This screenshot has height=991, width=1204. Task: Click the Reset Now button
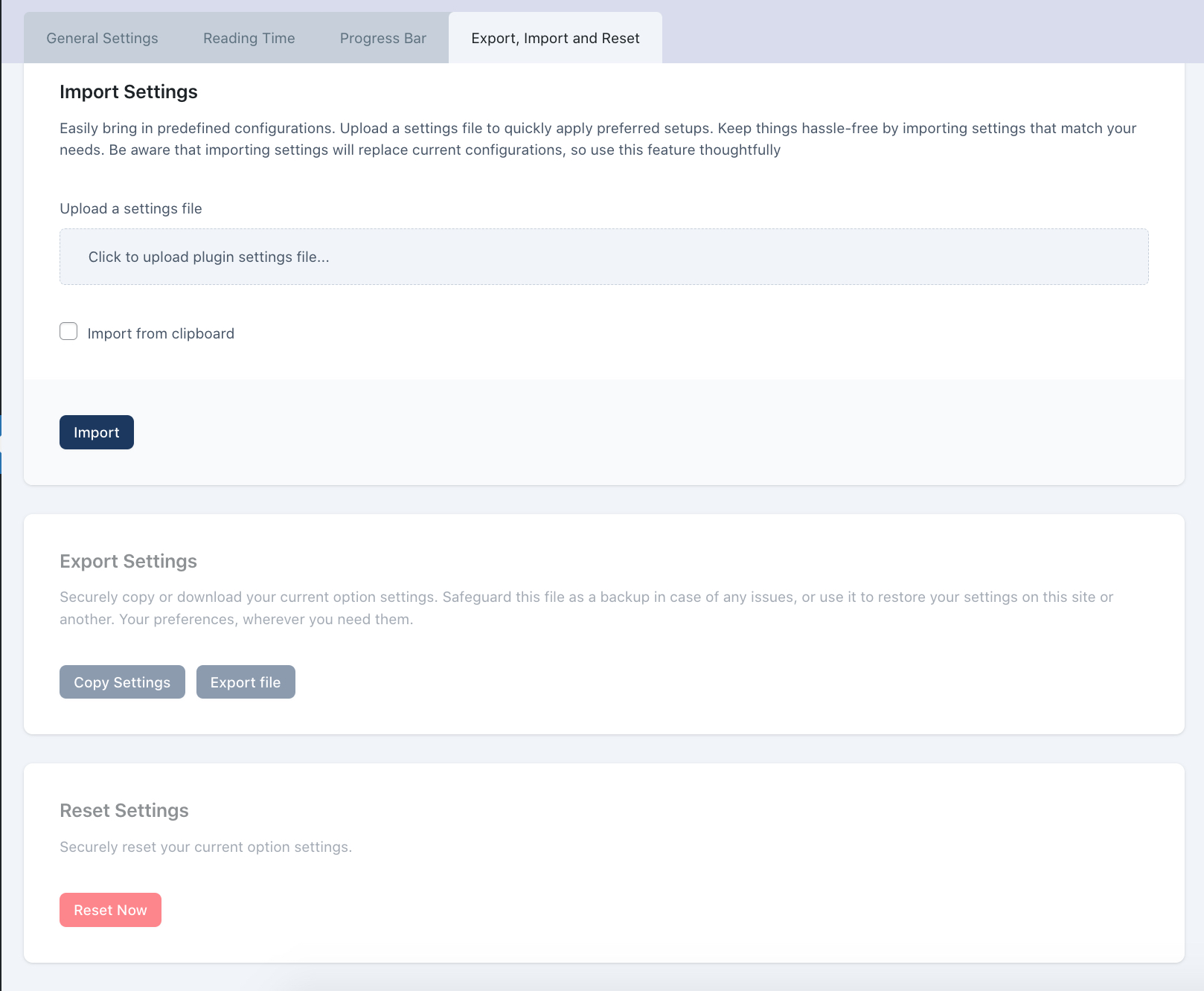pyautogui.click(x=110, y=910)
